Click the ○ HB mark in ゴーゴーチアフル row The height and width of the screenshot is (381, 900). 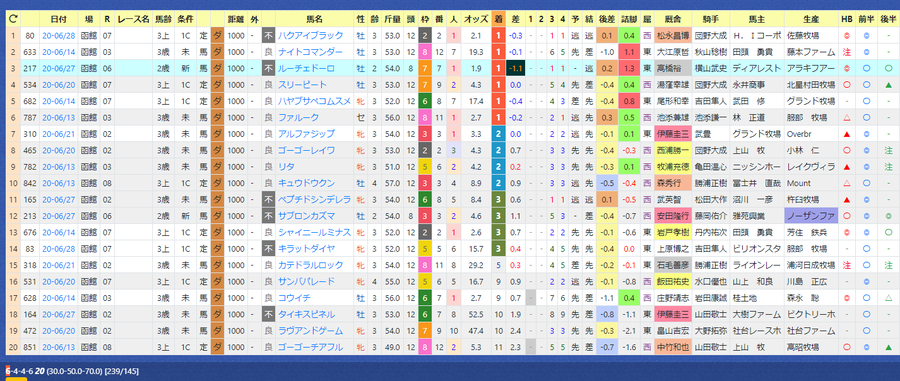pos(846,348)
